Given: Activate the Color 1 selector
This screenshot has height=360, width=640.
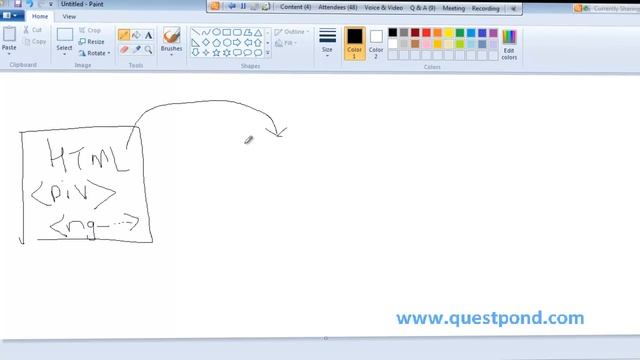Looking at the screenshot, I should (x=355, y=43).
